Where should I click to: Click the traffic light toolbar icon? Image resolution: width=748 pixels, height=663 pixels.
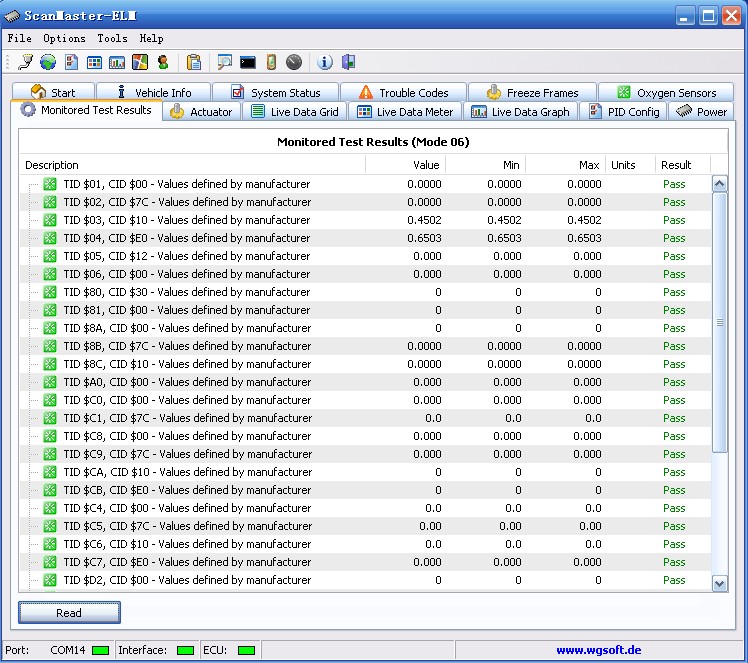(163, 62)
